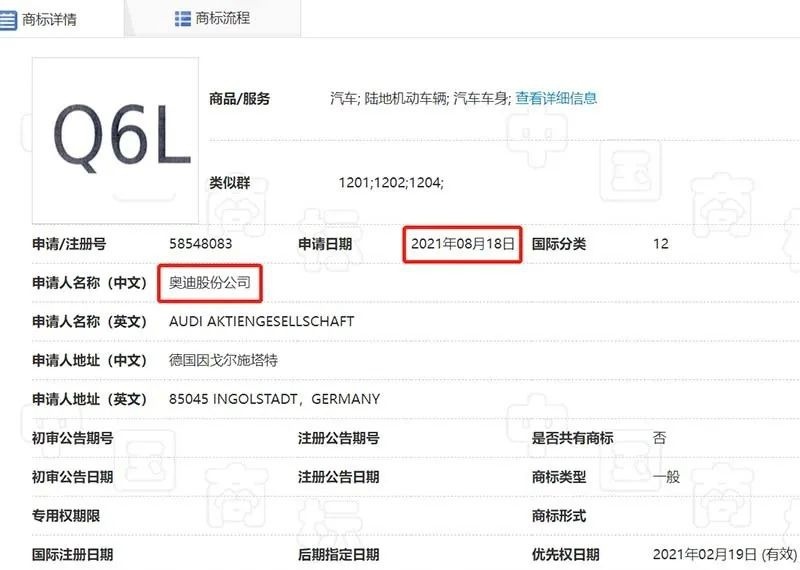Click the 注册公告期号 label
The width and height of the screenshot is (800, 570).
point(338,438)
